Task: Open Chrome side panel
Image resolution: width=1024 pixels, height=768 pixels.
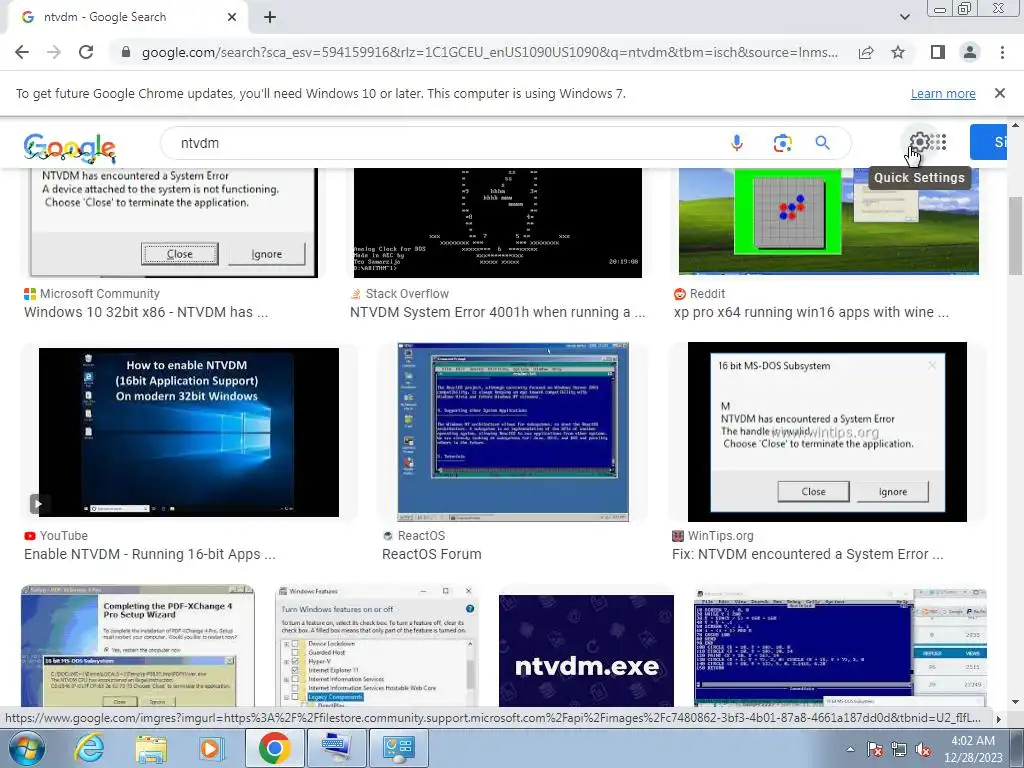Action: pyautogui.click(x=938, y=52)
